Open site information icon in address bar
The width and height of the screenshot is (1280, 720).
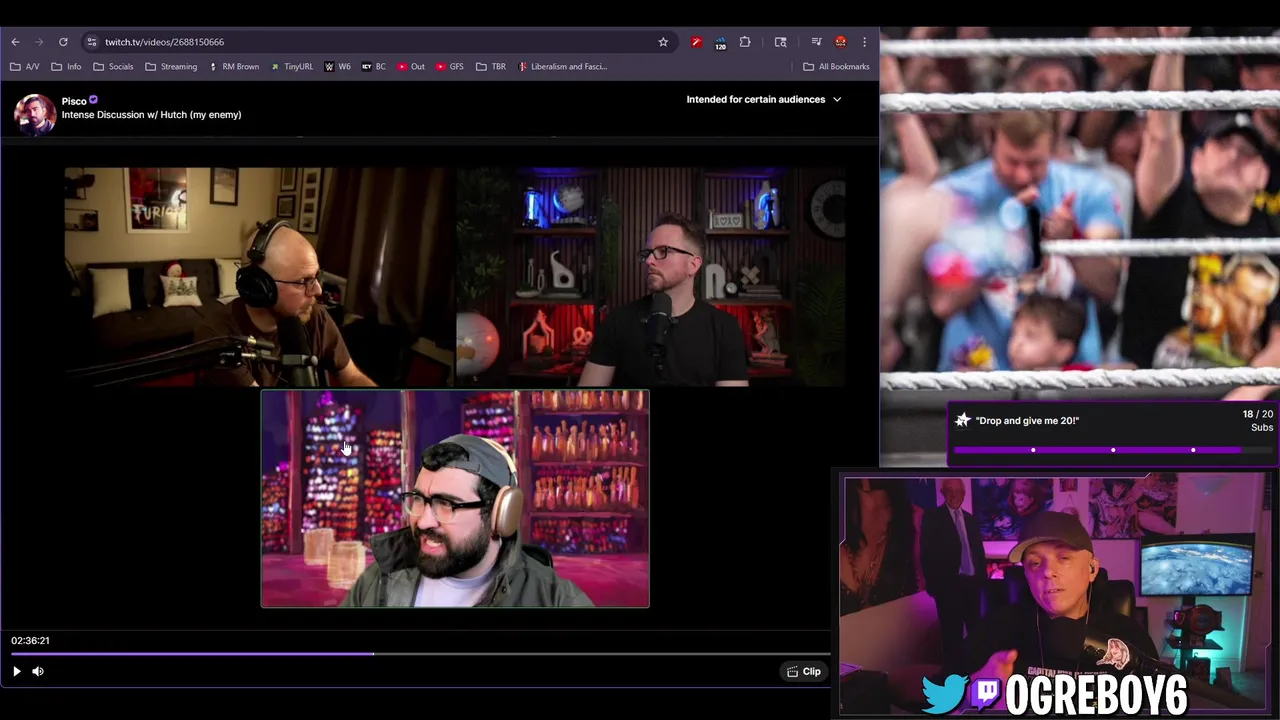click(x=92, y=42)
